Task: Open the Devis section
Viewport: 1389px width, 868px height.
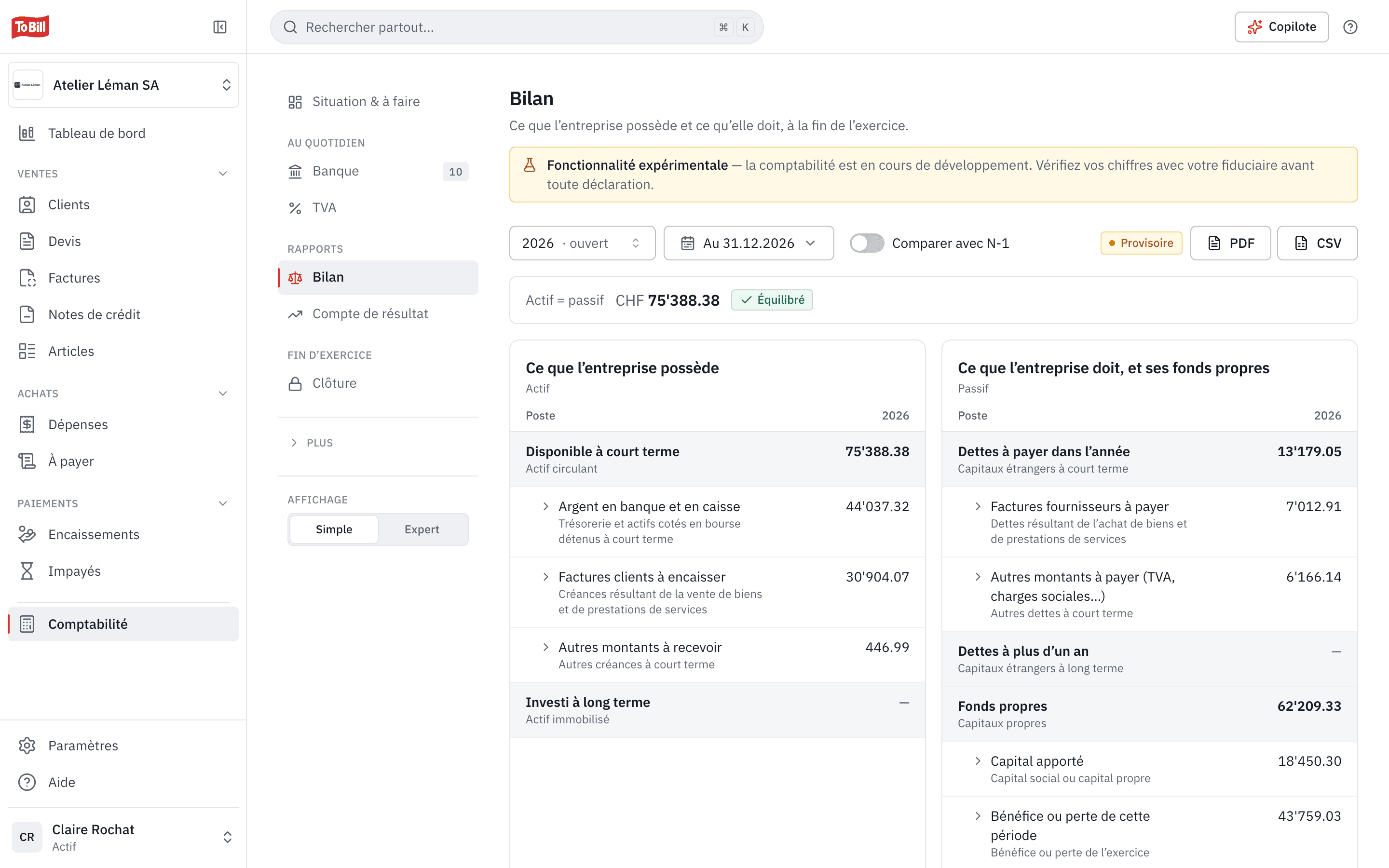Action: click(x=123, y=241)
